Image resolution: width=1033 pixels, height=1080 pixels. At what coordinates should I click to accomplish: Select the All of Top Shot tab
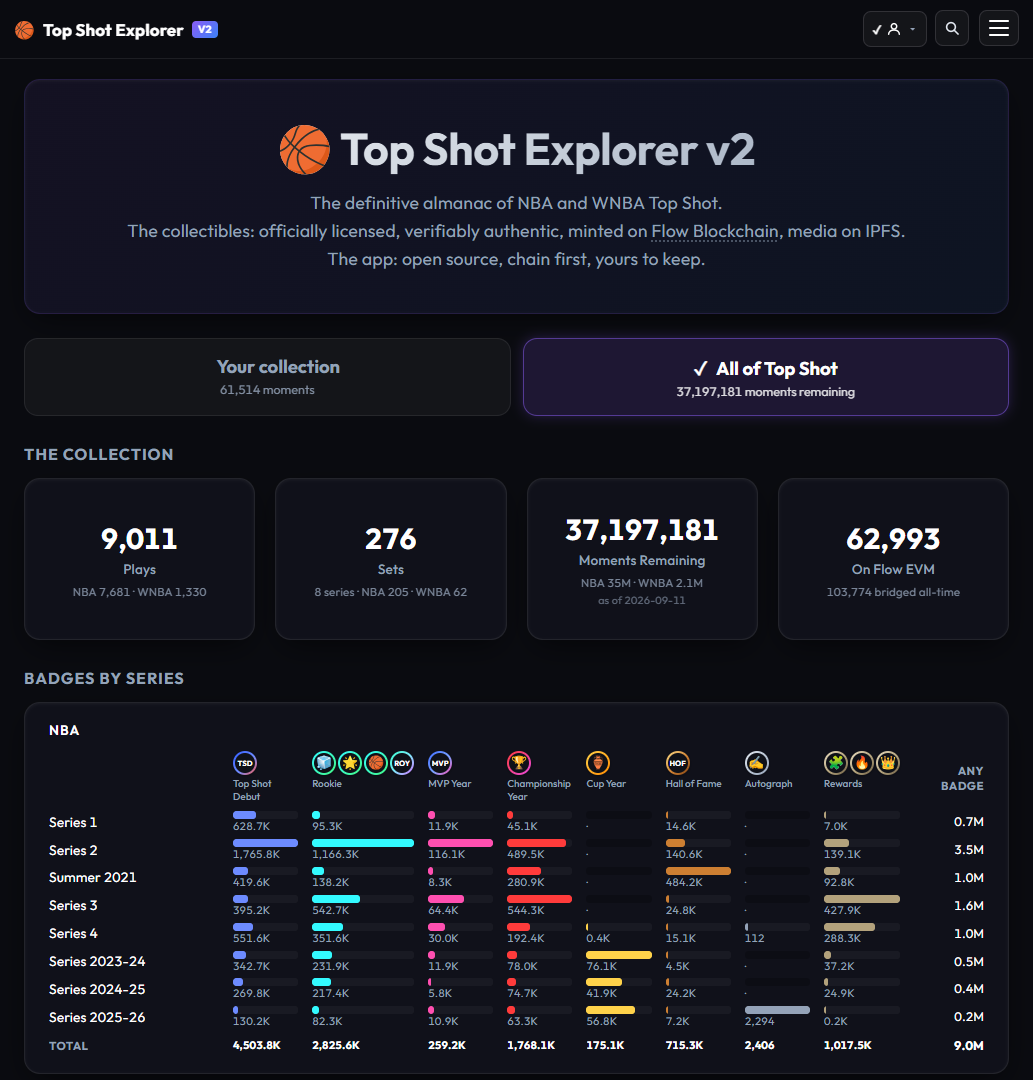coord(766,377)
